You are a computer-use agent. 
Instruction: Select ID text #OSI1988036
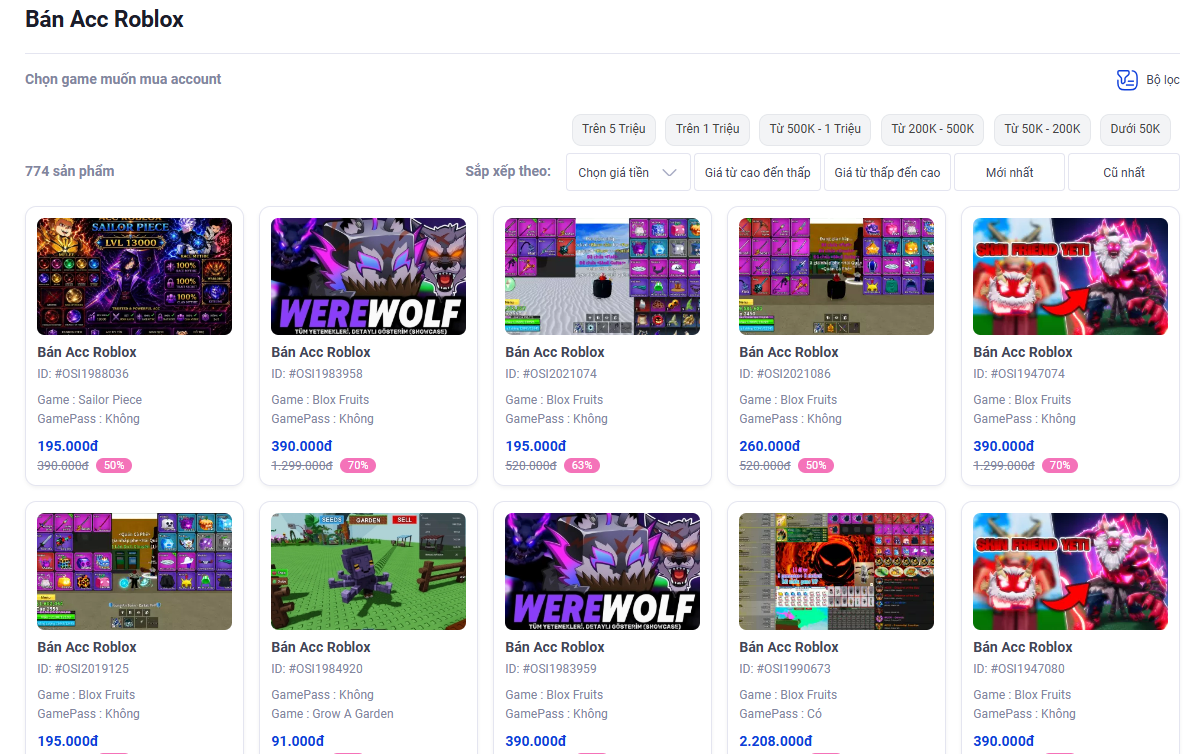[83, 374]
